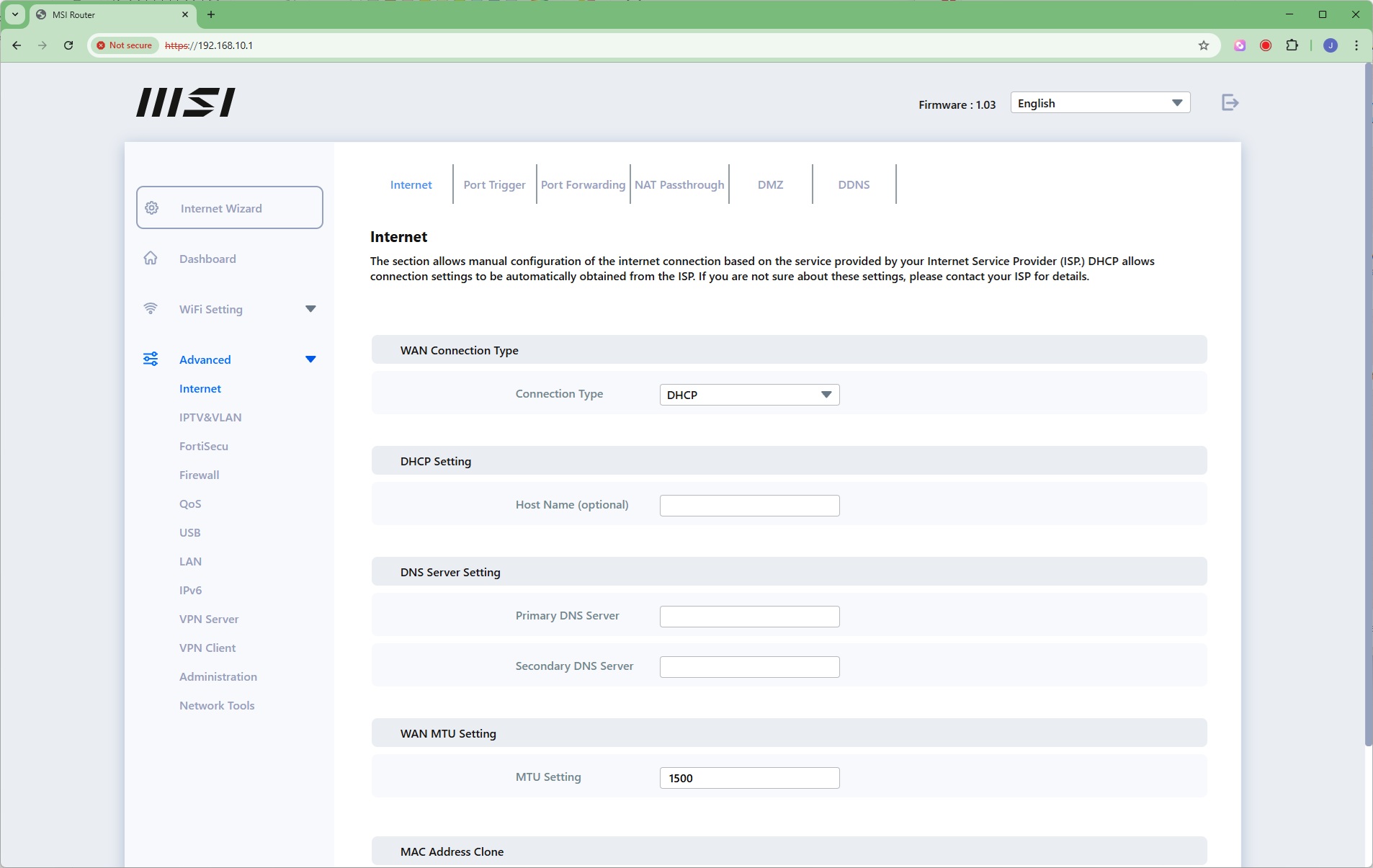Click the Primary DNS Server field

pos(749,617)
